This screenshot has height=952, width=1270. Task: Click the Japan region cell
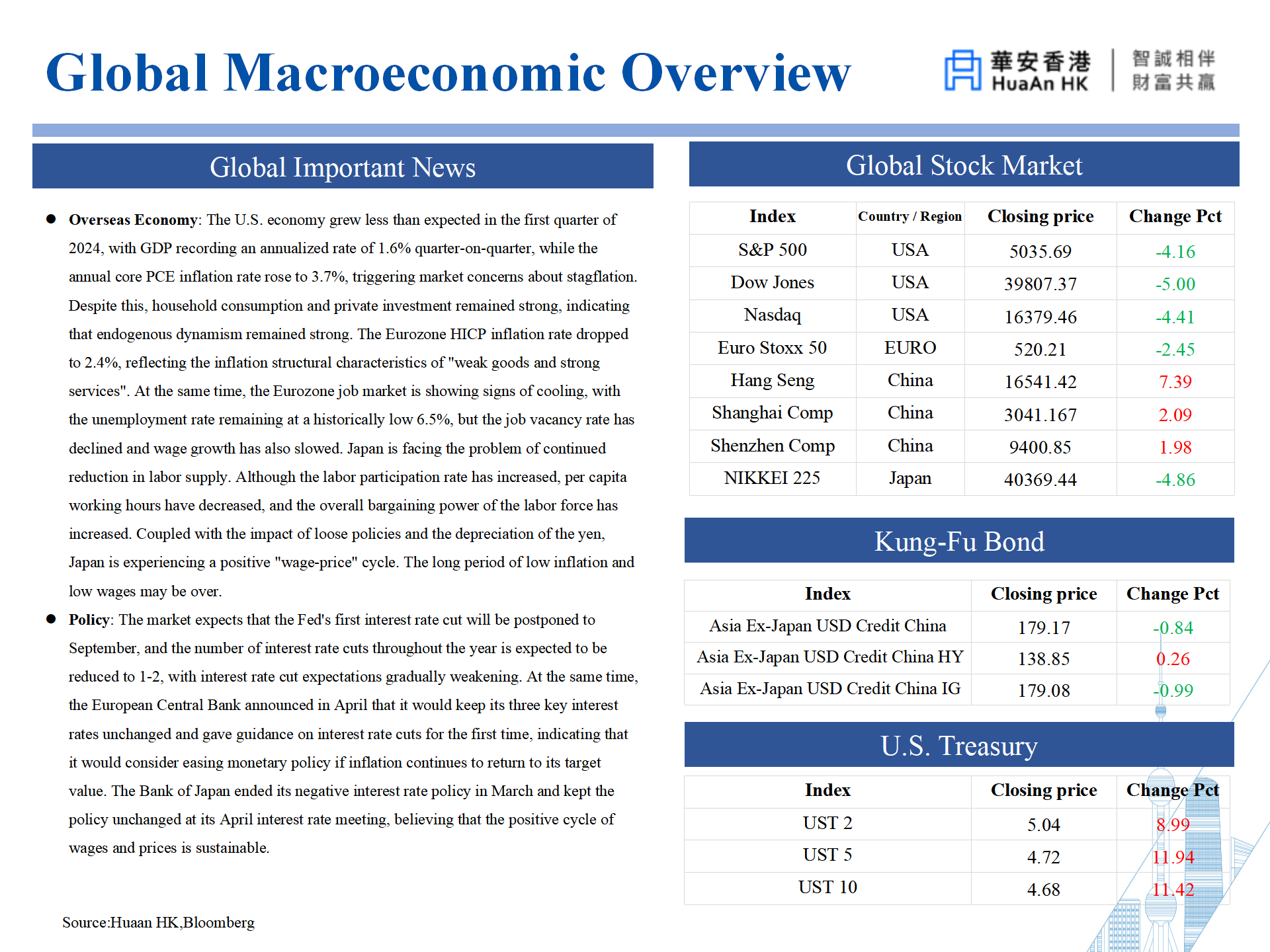click(910, 478)
